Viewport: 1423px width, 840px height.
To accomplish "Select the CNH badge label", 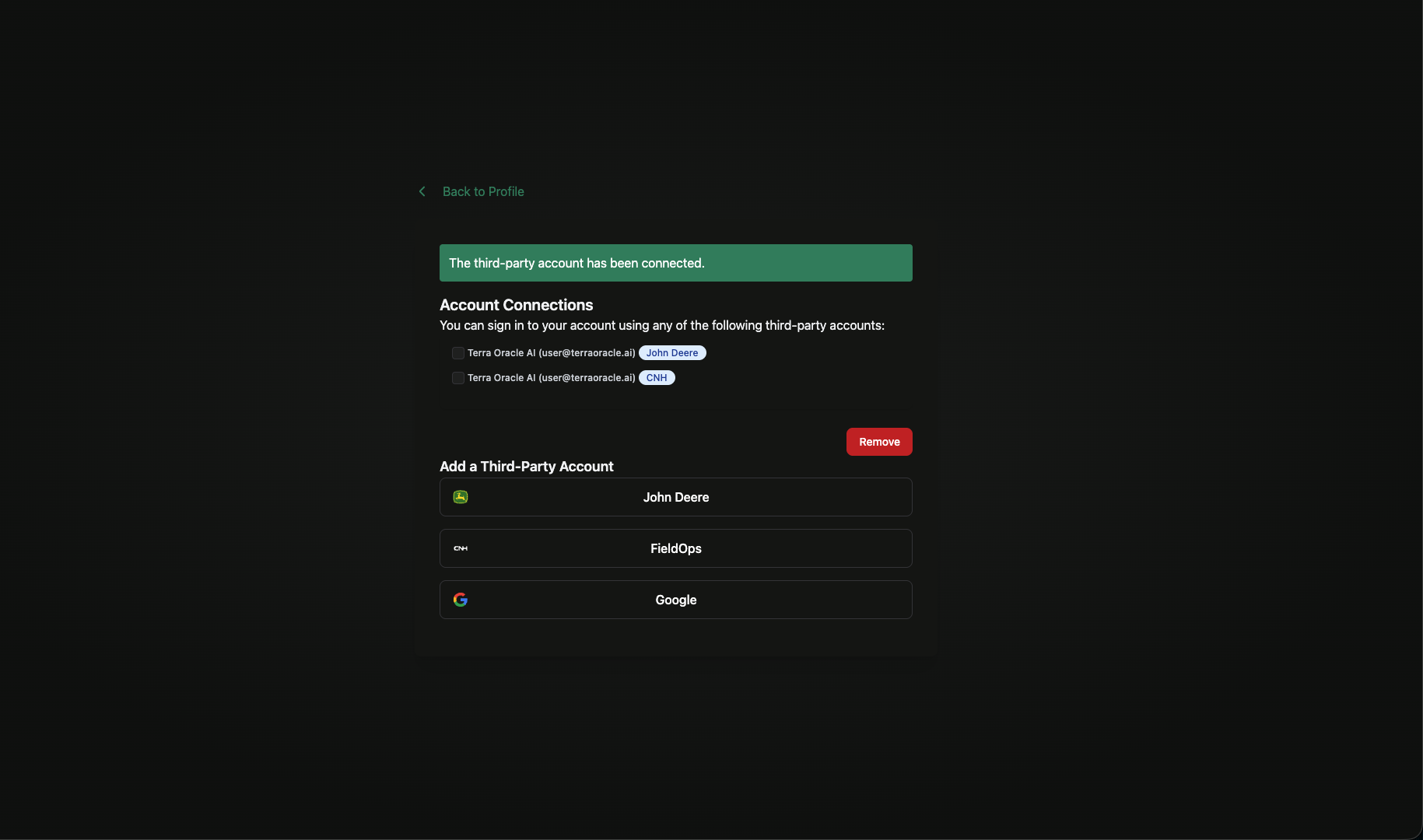I will pos(656,377).
